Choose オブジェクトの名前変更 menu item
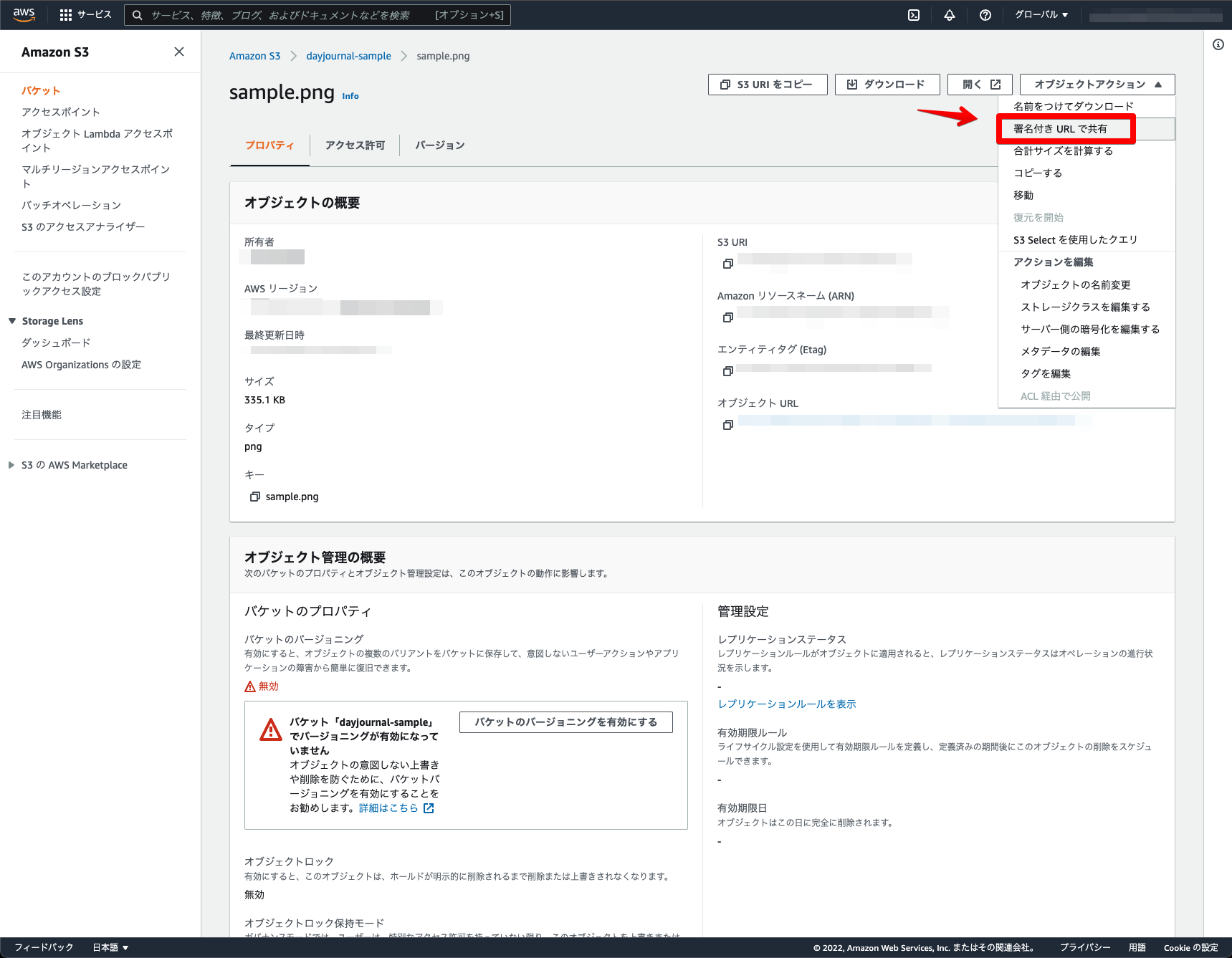The image size is (1232, 958). click(x=1087, y=285)
